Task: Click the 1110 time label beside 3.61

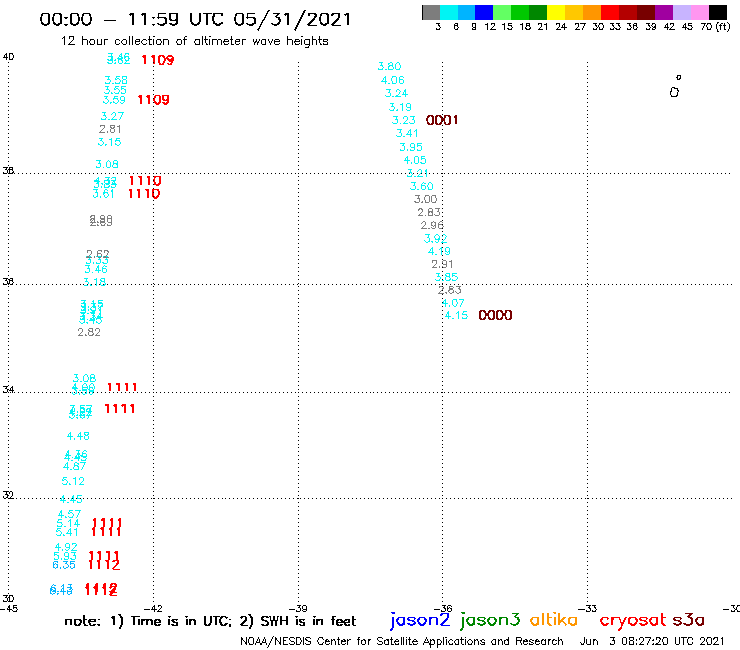Action: (144, 194)
